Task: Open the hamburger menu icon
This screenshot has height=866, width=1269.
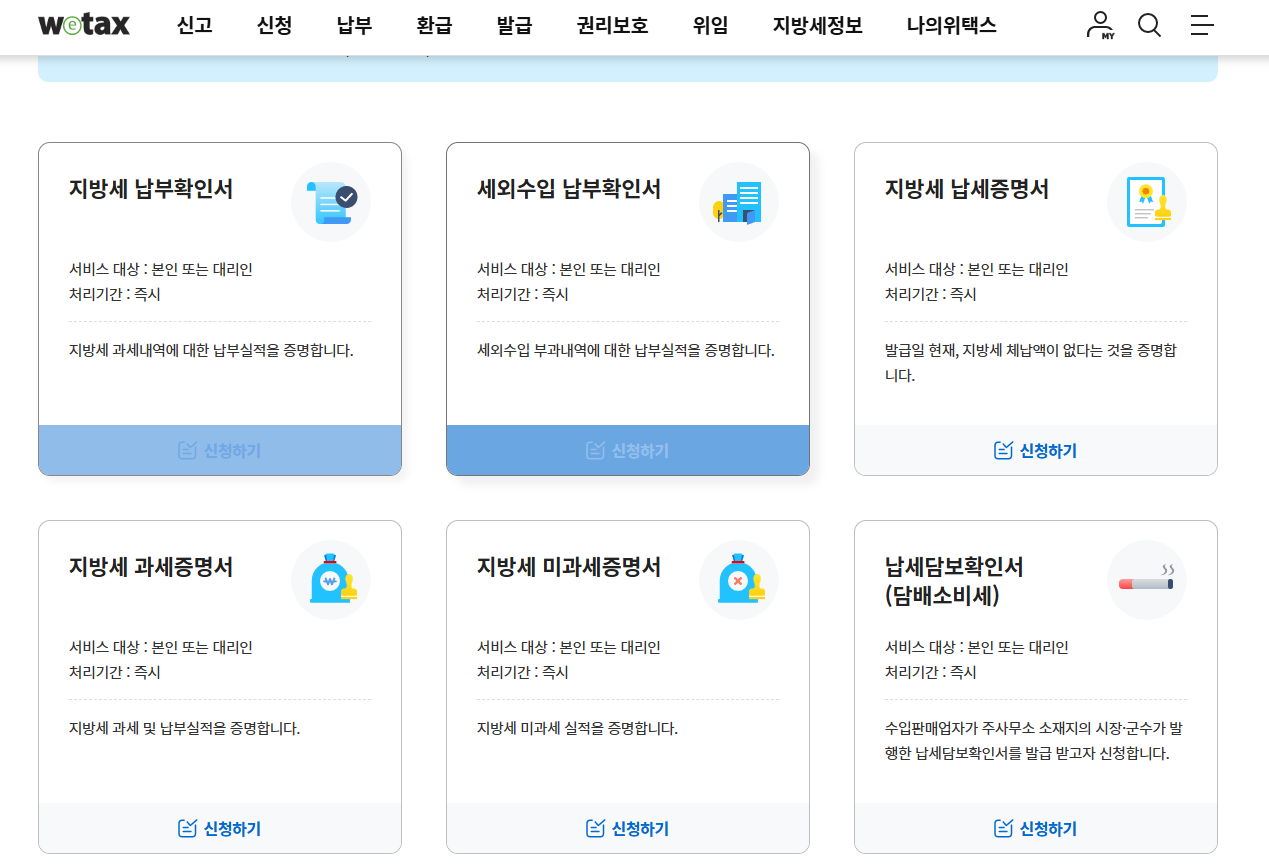Action: point(1201,26)
